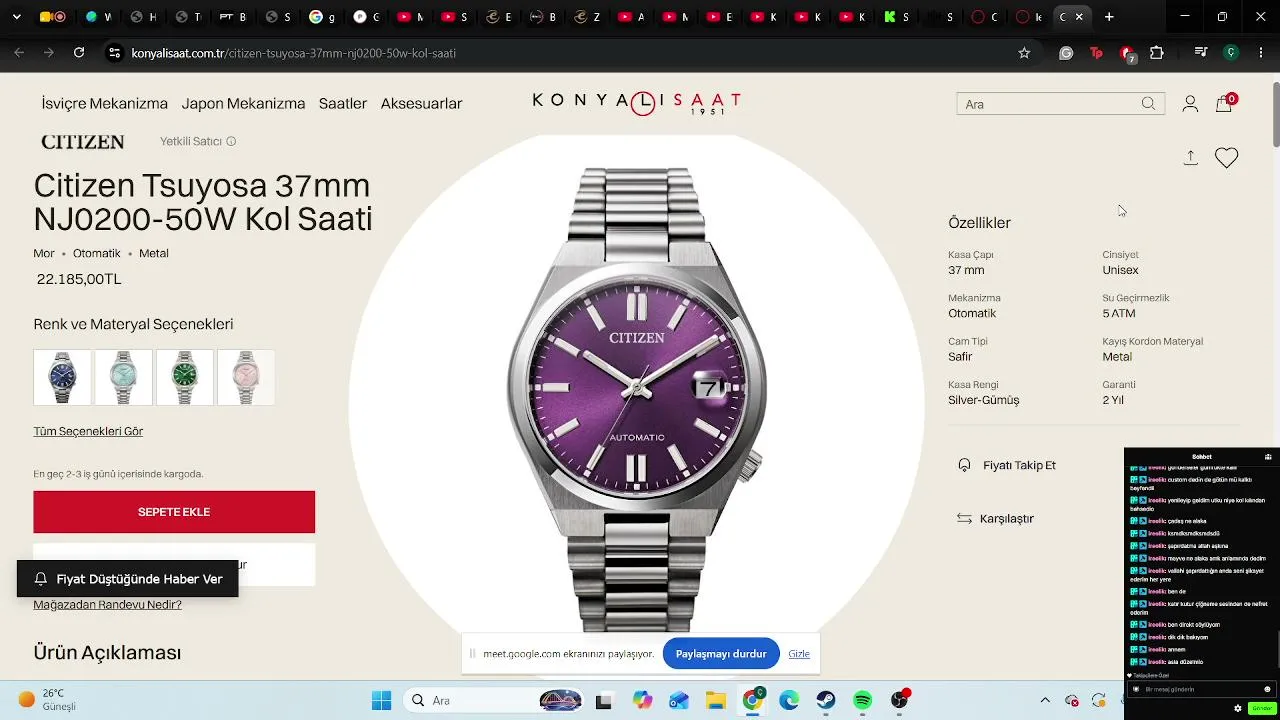Close the active browser tab
Screen dimensions: 1280x720
[x=1079, y=17]
